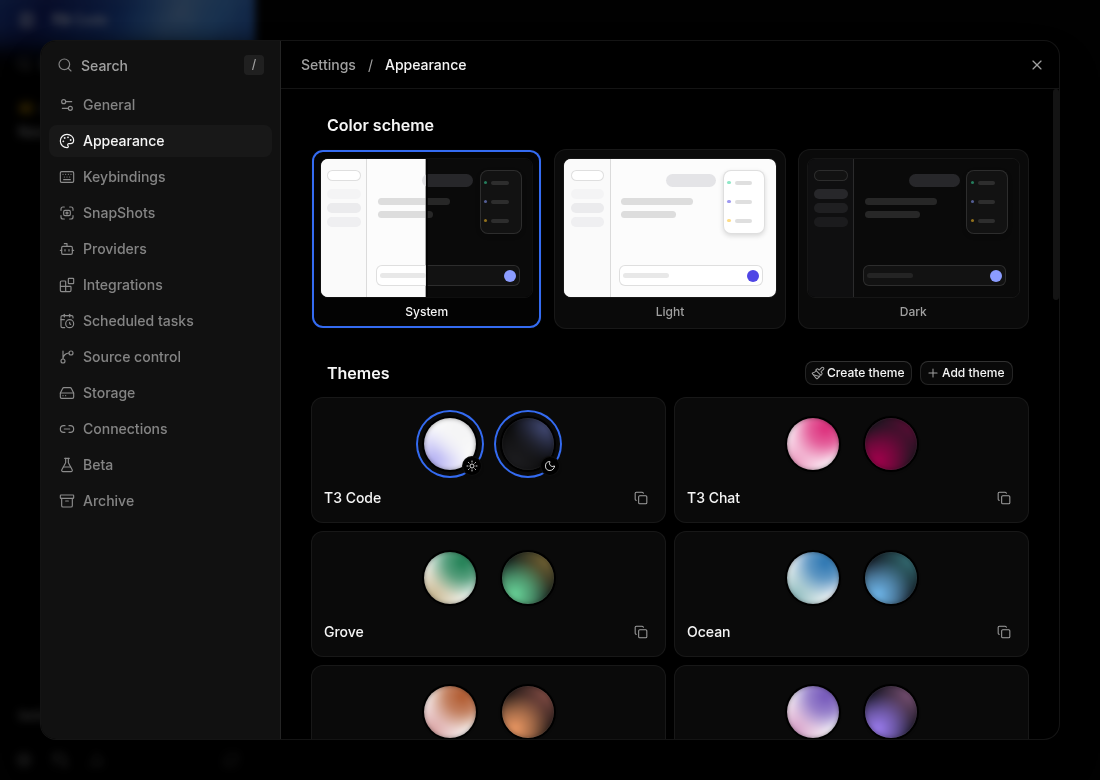Copy the T3 Code theme
Image resolution: width=1100 pixels, height=780 pixels.
point(640,498)
